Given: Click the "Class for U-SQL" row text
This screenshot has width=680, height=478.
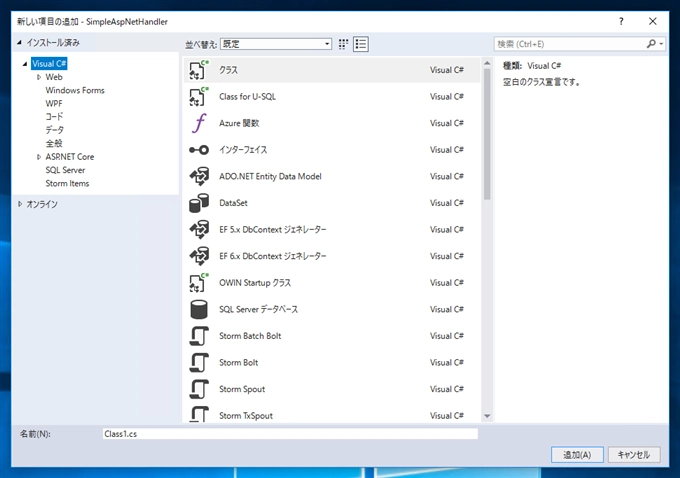Looking at the screenshot, I should point(247,97).
